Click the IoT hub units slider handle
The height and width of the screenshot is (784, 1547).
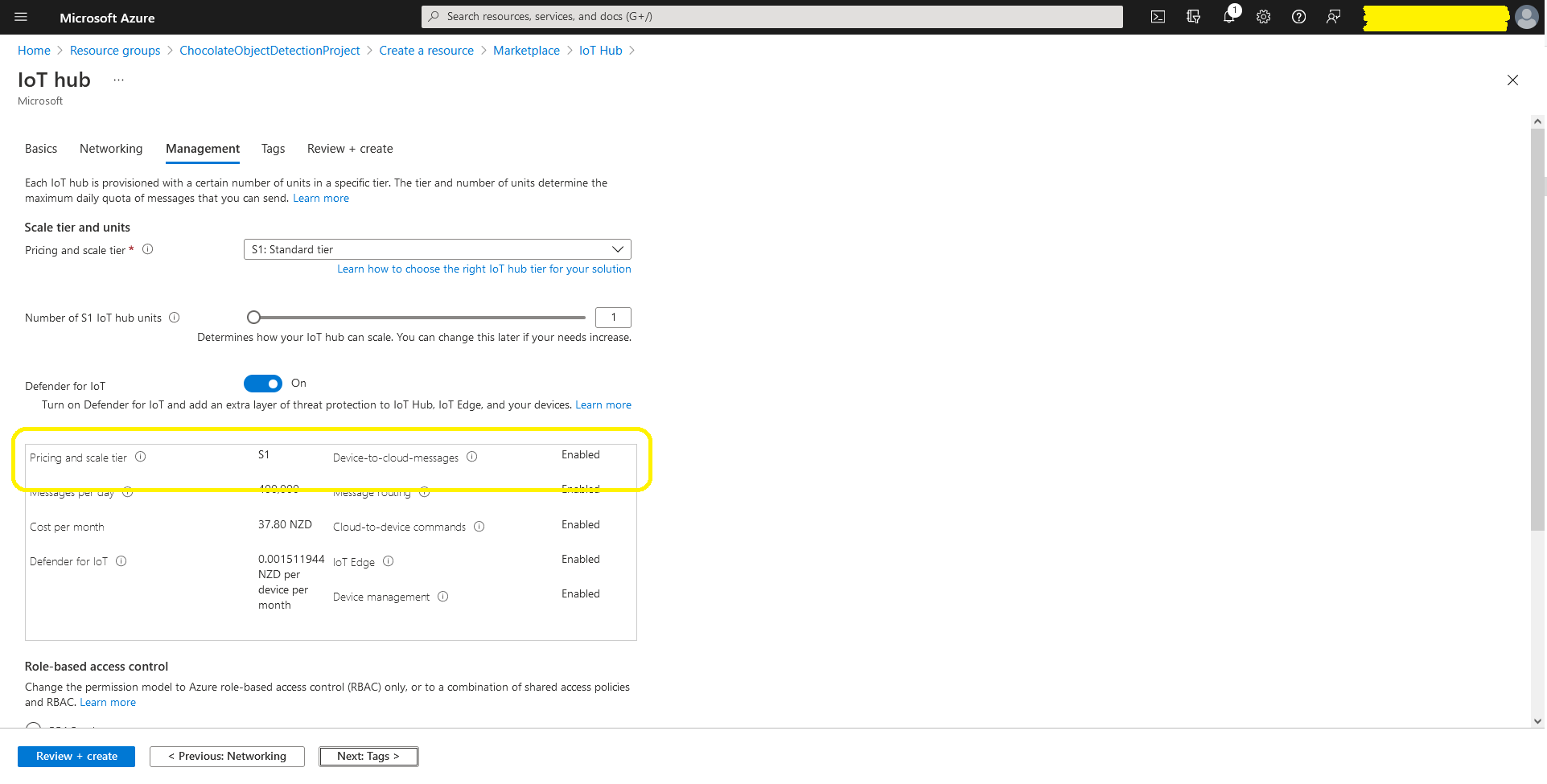254,318
